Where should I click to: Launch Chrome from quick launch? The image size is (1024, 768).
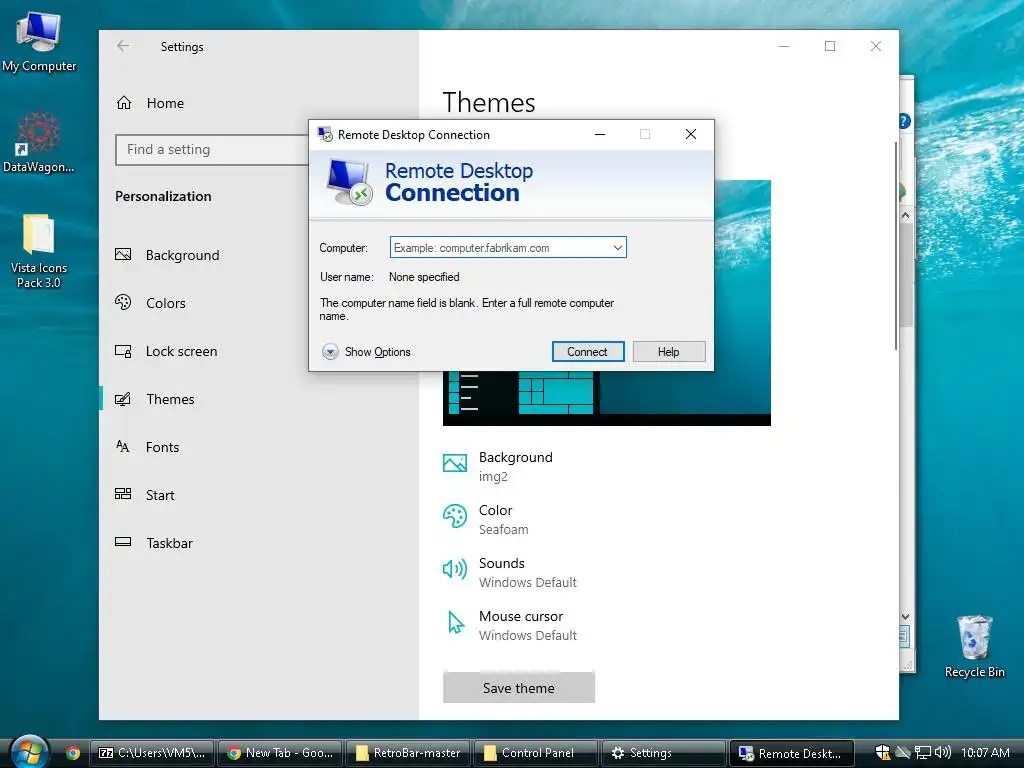tap(72, 753)
